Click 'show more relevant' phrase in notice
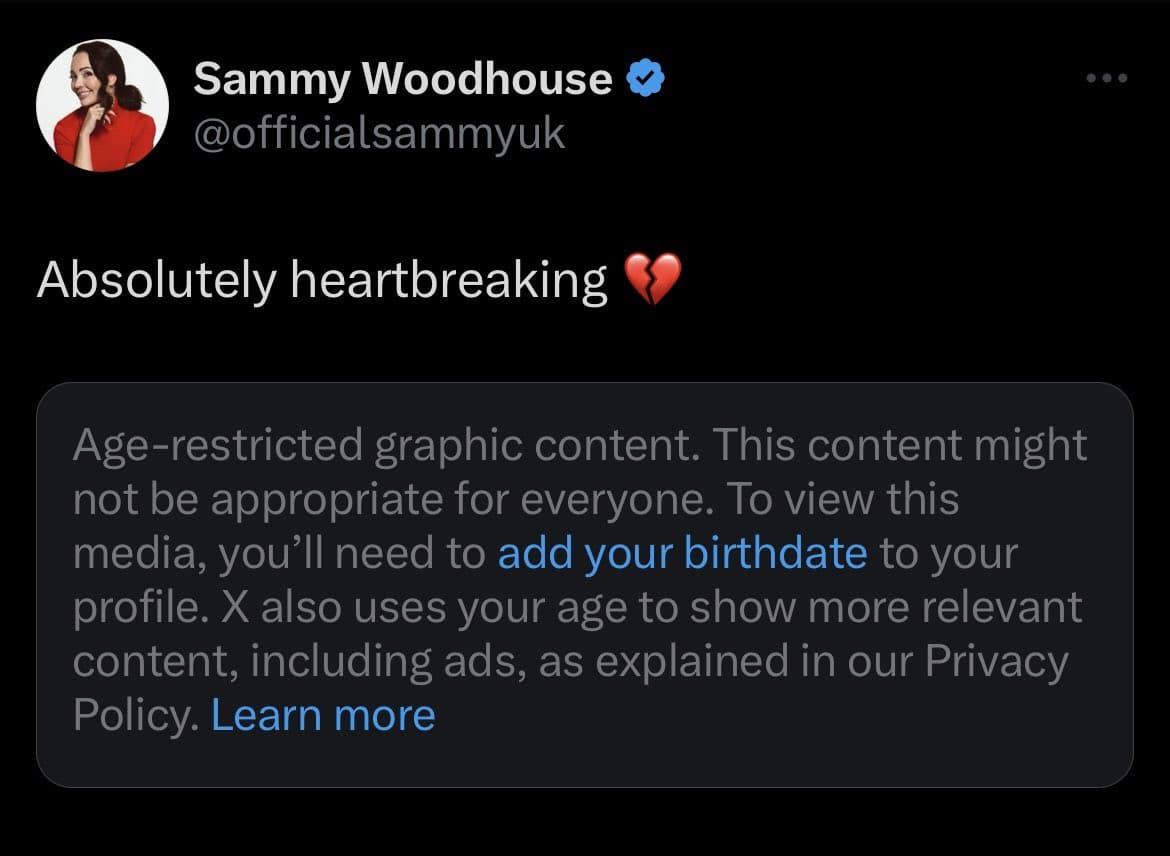1170x856 pixels. (x=885, y=607)
